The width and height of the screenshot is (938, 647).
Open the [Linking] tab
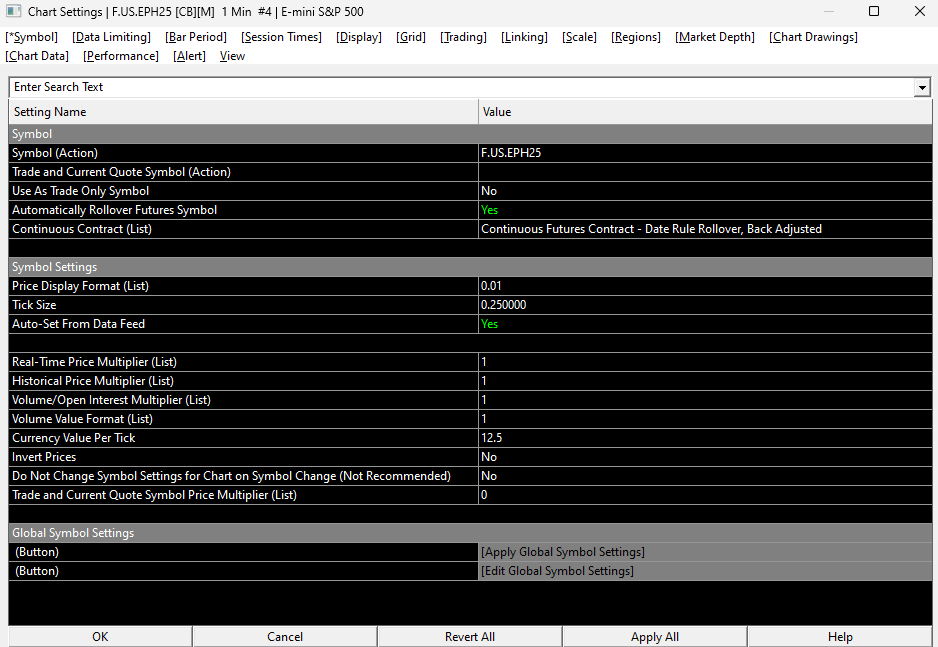(x=524, y=37)
